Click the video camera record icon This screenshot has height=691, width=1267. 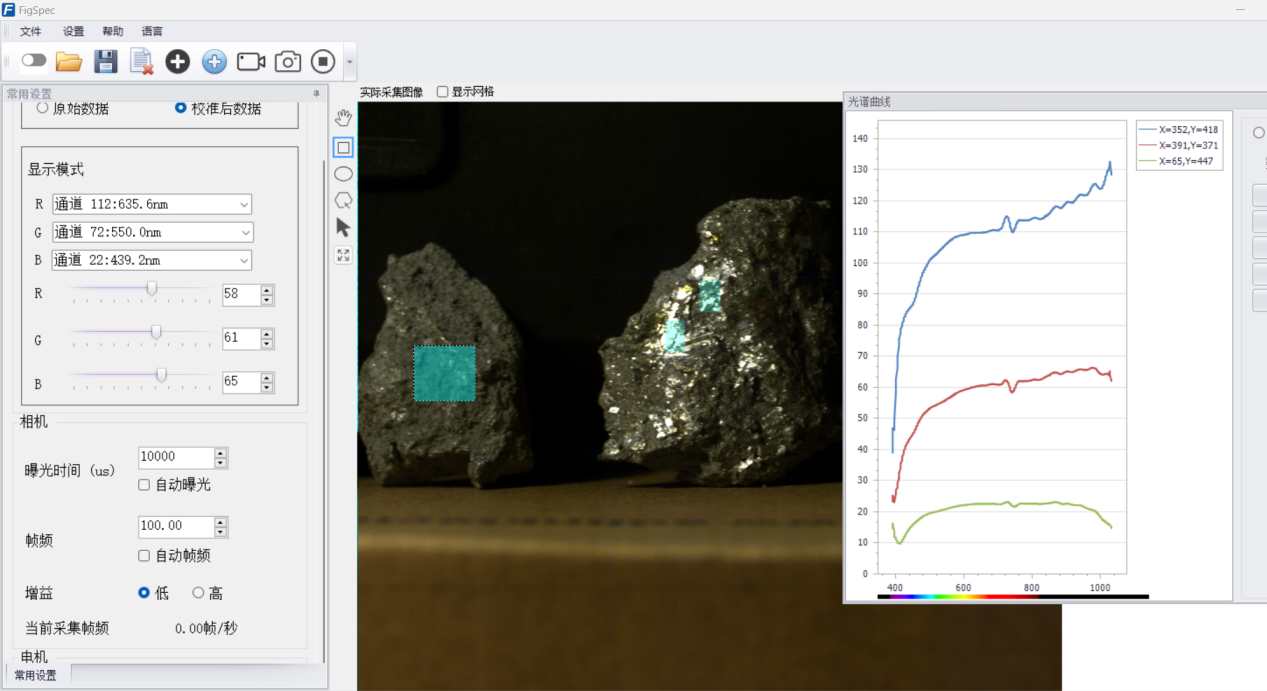pos(251,62)
